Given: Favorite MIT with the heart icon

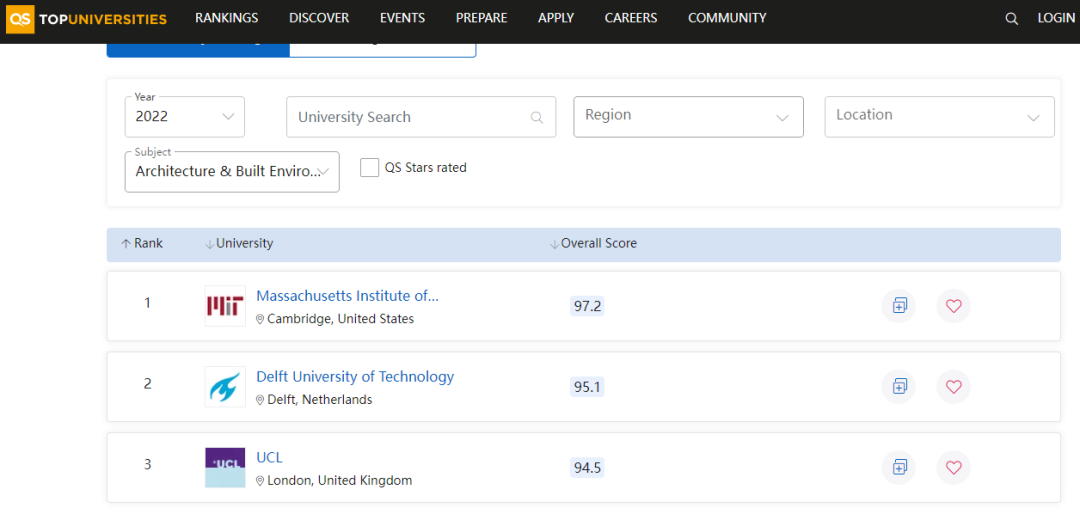Looking at the screenshot, I should click(953, 306).
